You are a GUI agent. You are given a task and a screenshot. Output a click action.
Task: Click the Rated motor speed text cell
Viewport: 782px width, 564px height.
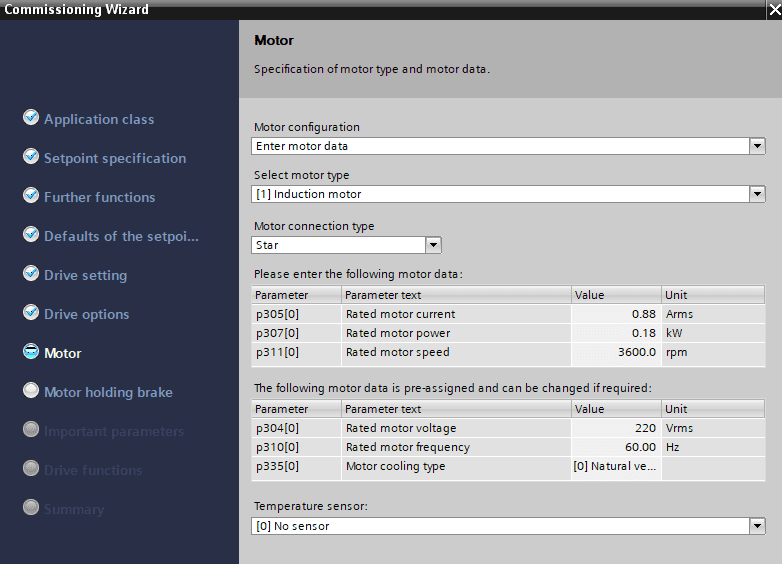(x=456, y=352)
